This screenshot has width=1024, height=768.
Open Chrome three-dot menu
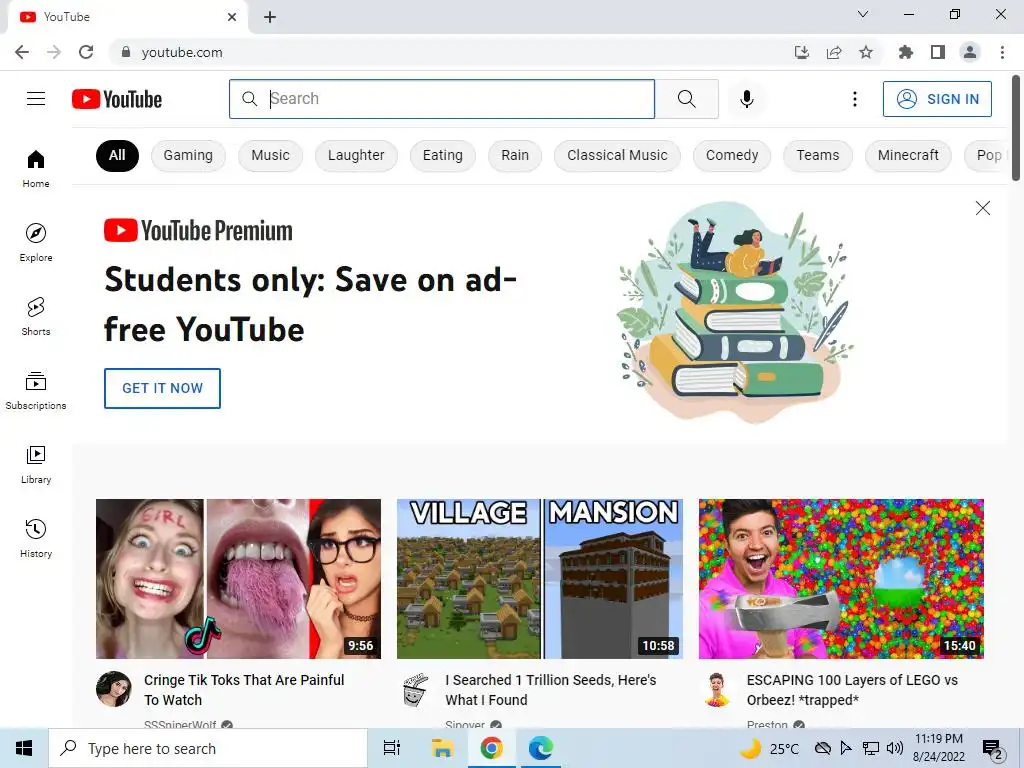(1002, 52)
